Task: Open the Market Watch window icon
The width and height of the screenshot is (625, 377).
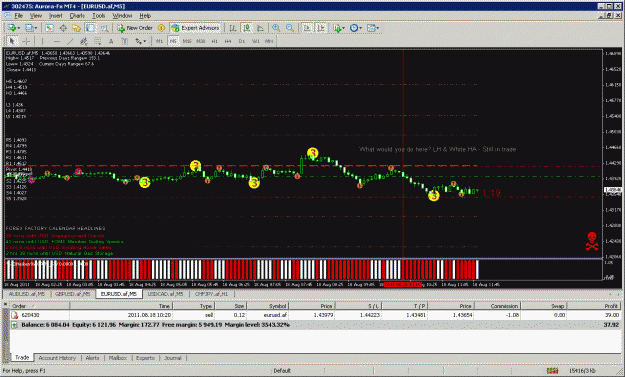Action: pos(49,28)
